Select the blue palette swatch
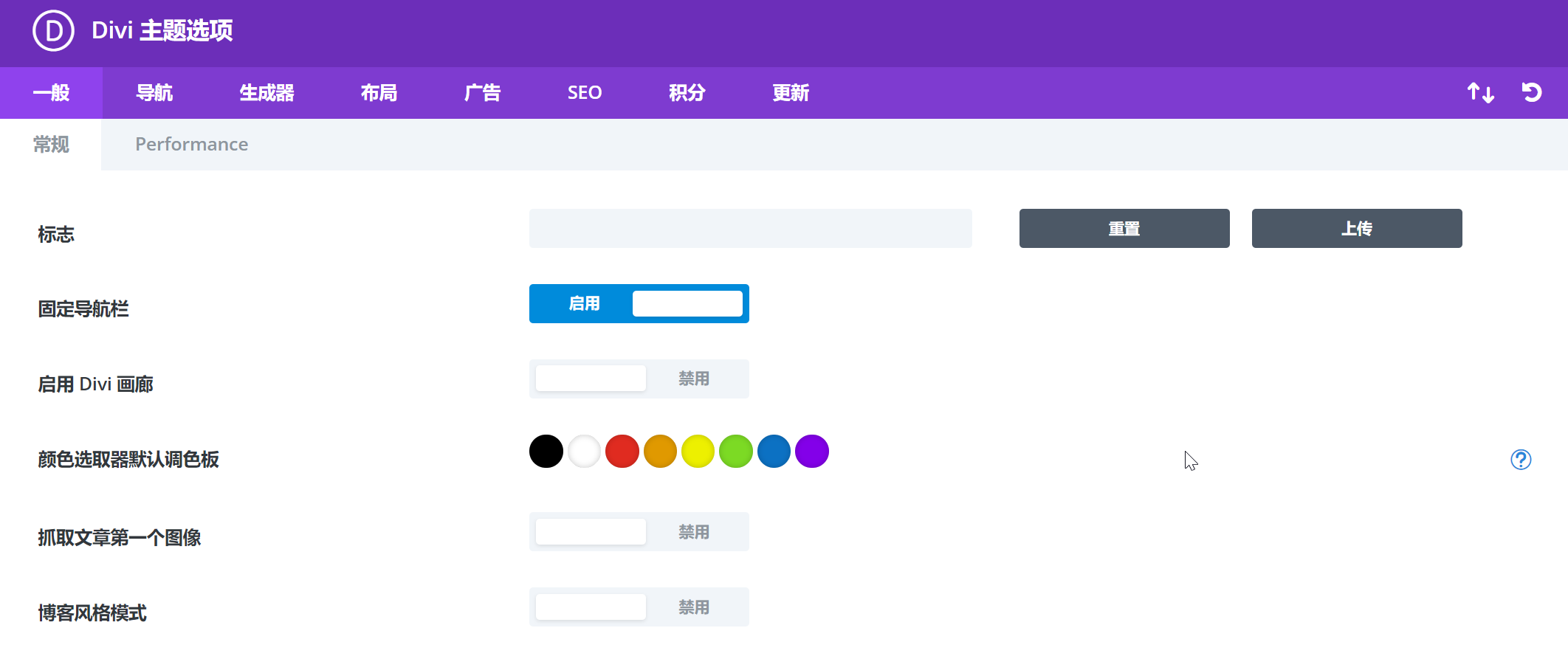This screenshot has width=1568, height=656. (774, 452)
